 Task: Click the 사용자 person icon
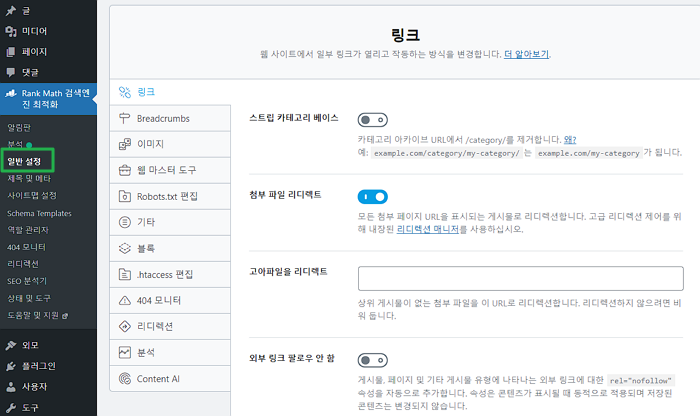(x=11, y=387)
